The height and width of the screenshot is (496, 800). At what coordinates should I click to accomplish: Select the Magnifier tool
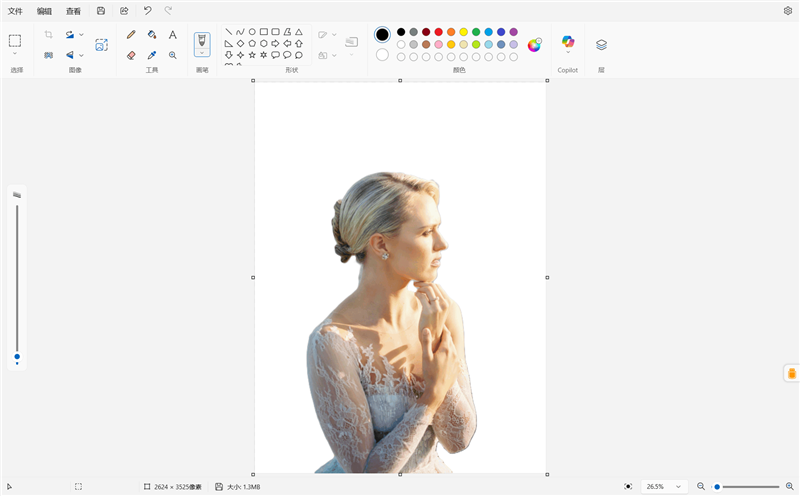173,55
